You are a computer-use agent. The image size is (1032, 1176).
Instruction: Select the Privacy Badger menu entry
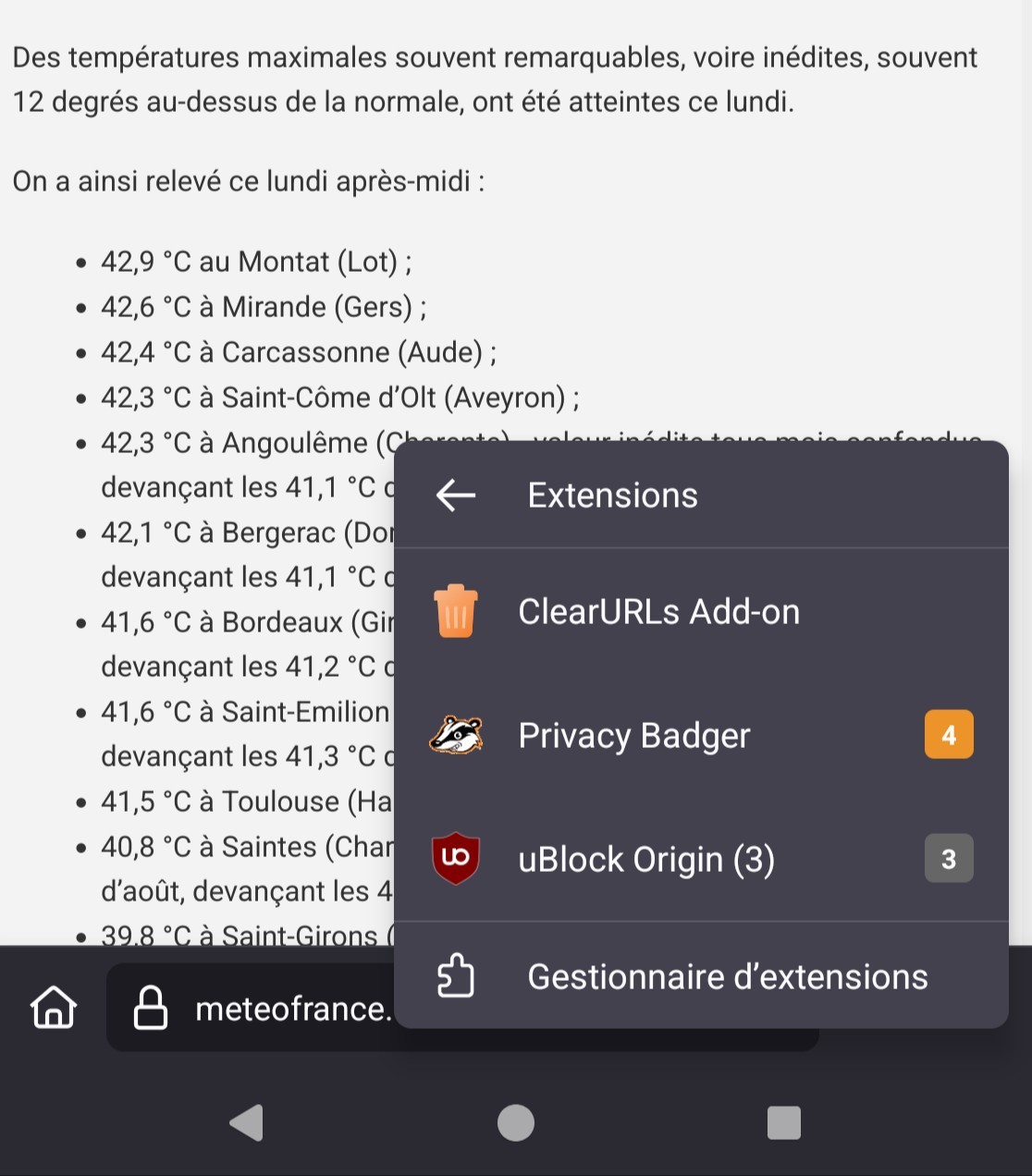coord(701,736)
